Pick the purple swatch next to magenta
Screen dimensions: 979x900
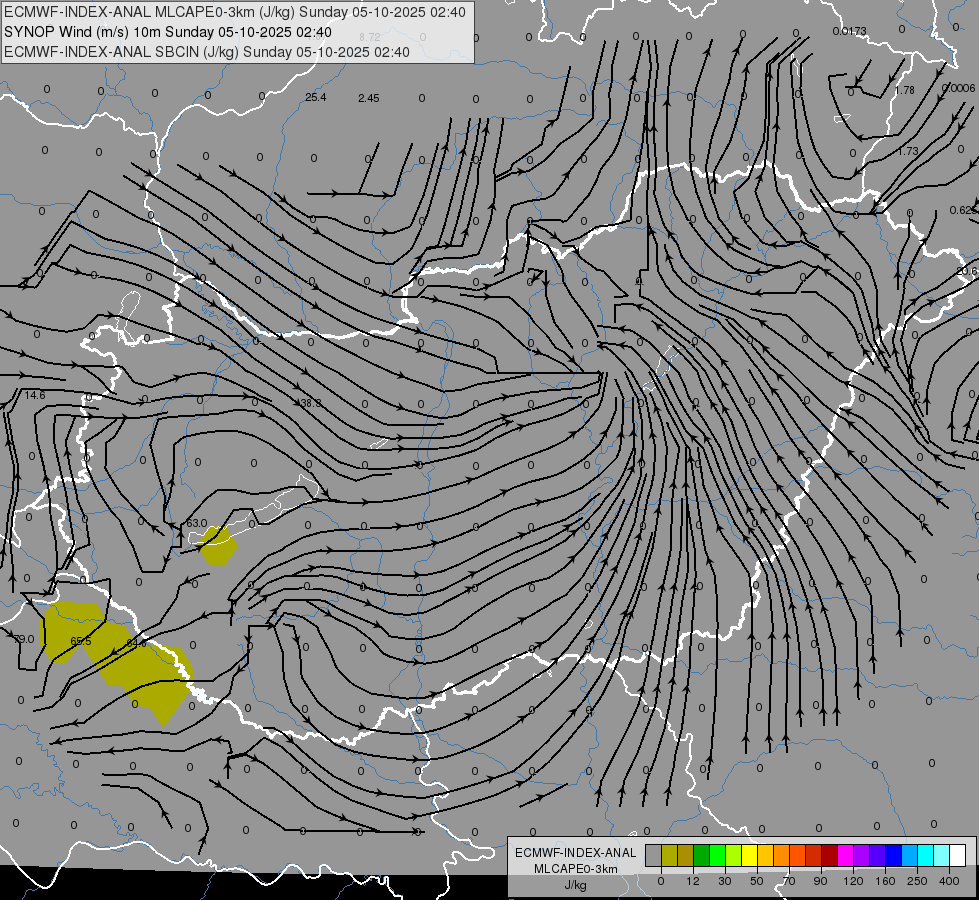point(862,855)
